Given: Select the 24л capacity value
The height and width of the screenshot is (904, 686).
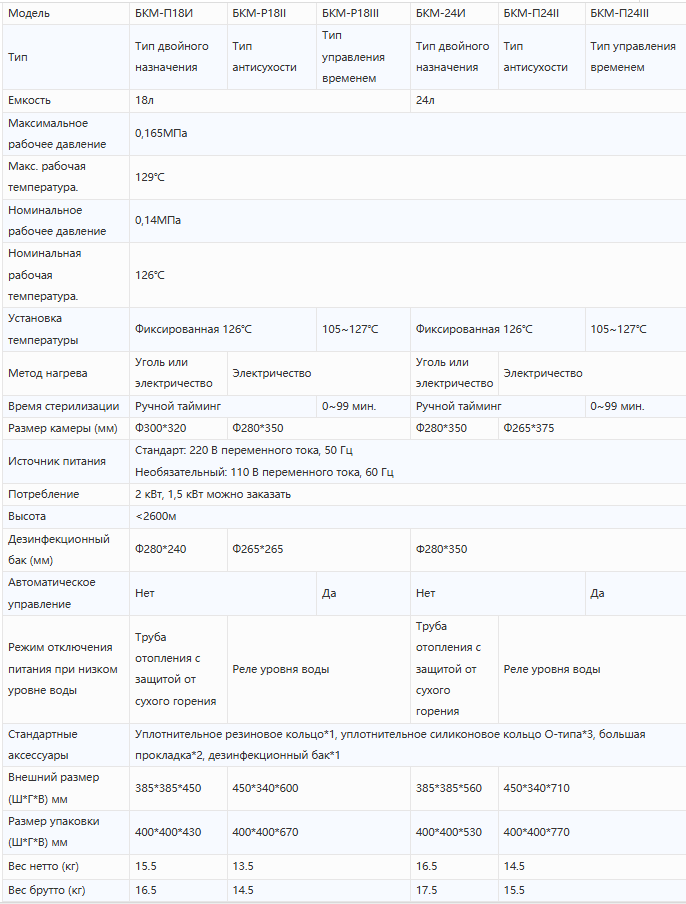Looking at the screenshot, I should pos(424,101).
